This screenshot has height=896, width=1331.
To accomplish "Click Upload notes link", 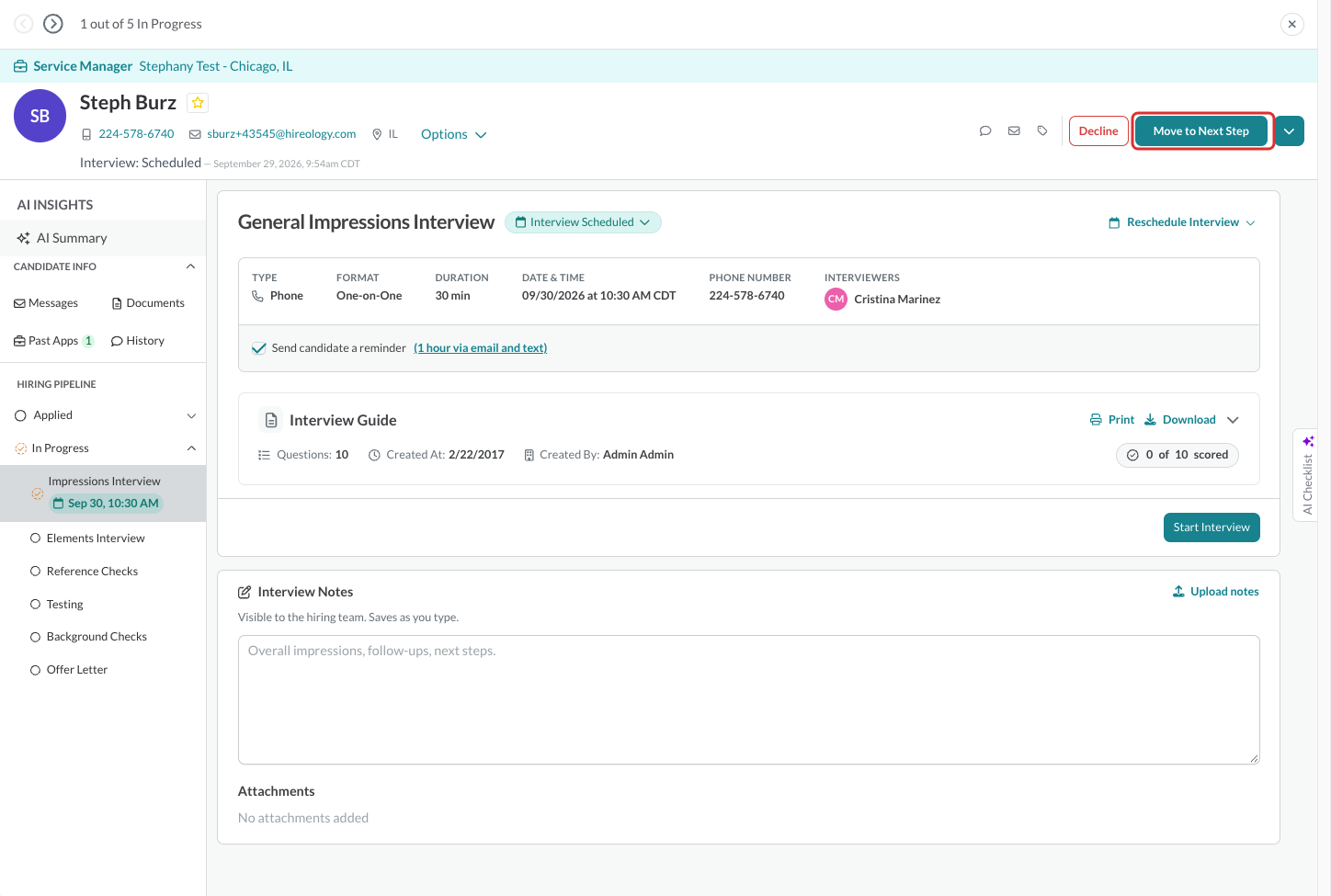I will (x=1216, y=592).
